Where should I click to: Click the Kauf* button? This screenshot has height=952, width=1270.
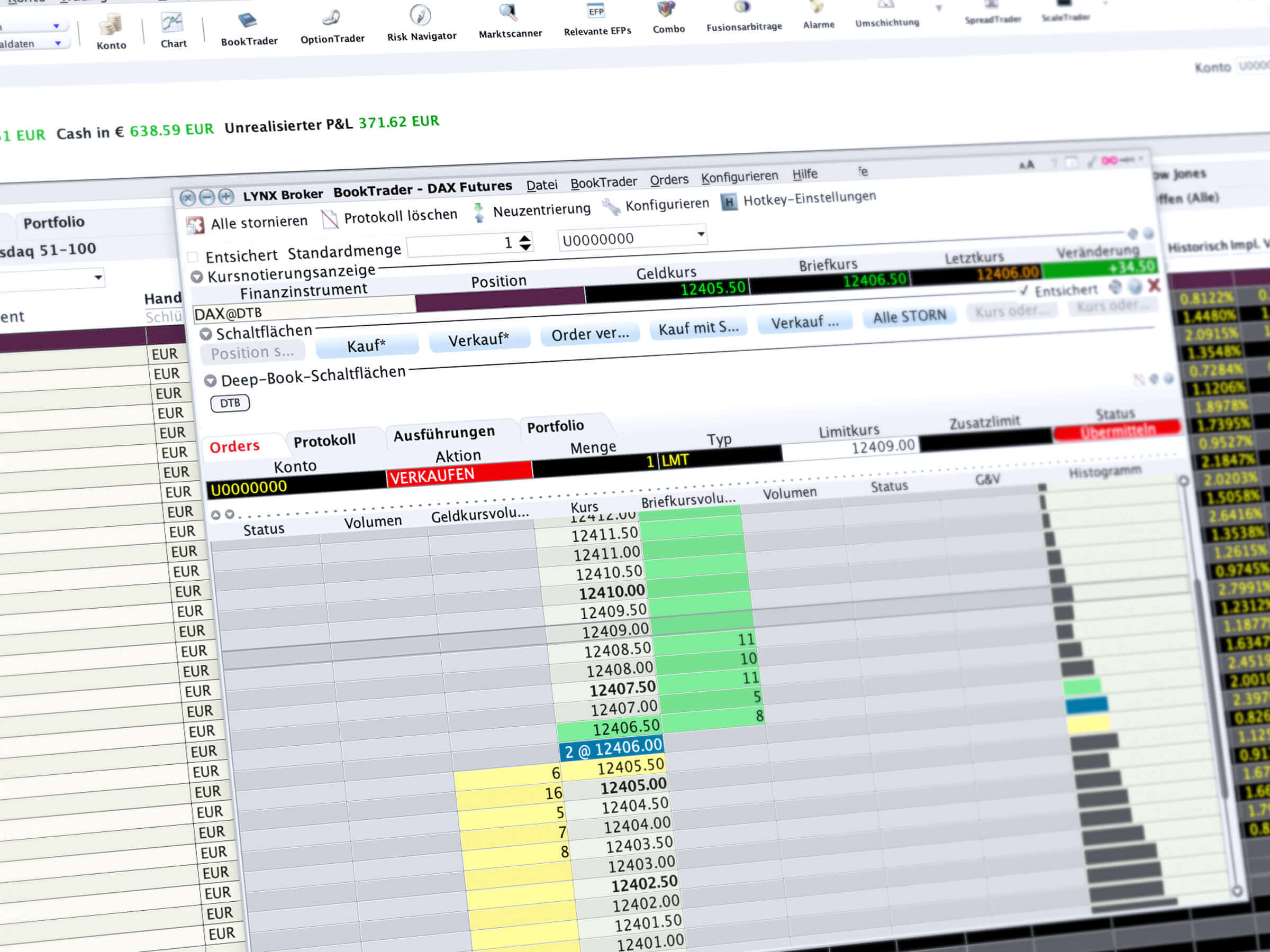pyautogui.click(x=366, y=346)
